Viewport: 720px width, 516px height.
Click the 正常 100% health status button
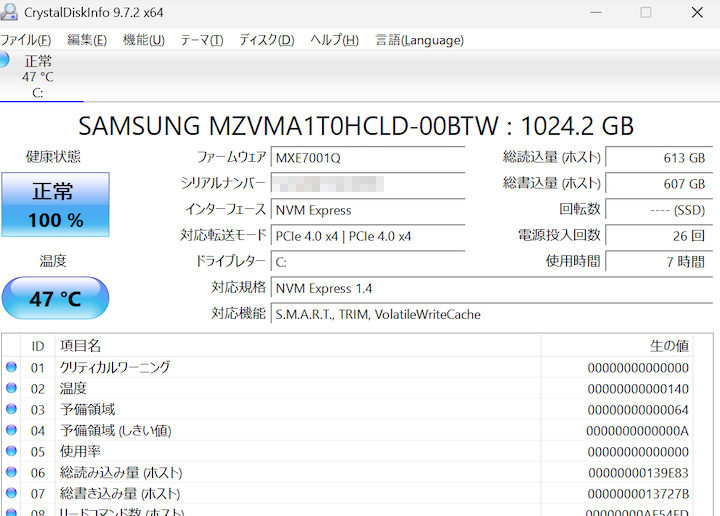[55, 205]
